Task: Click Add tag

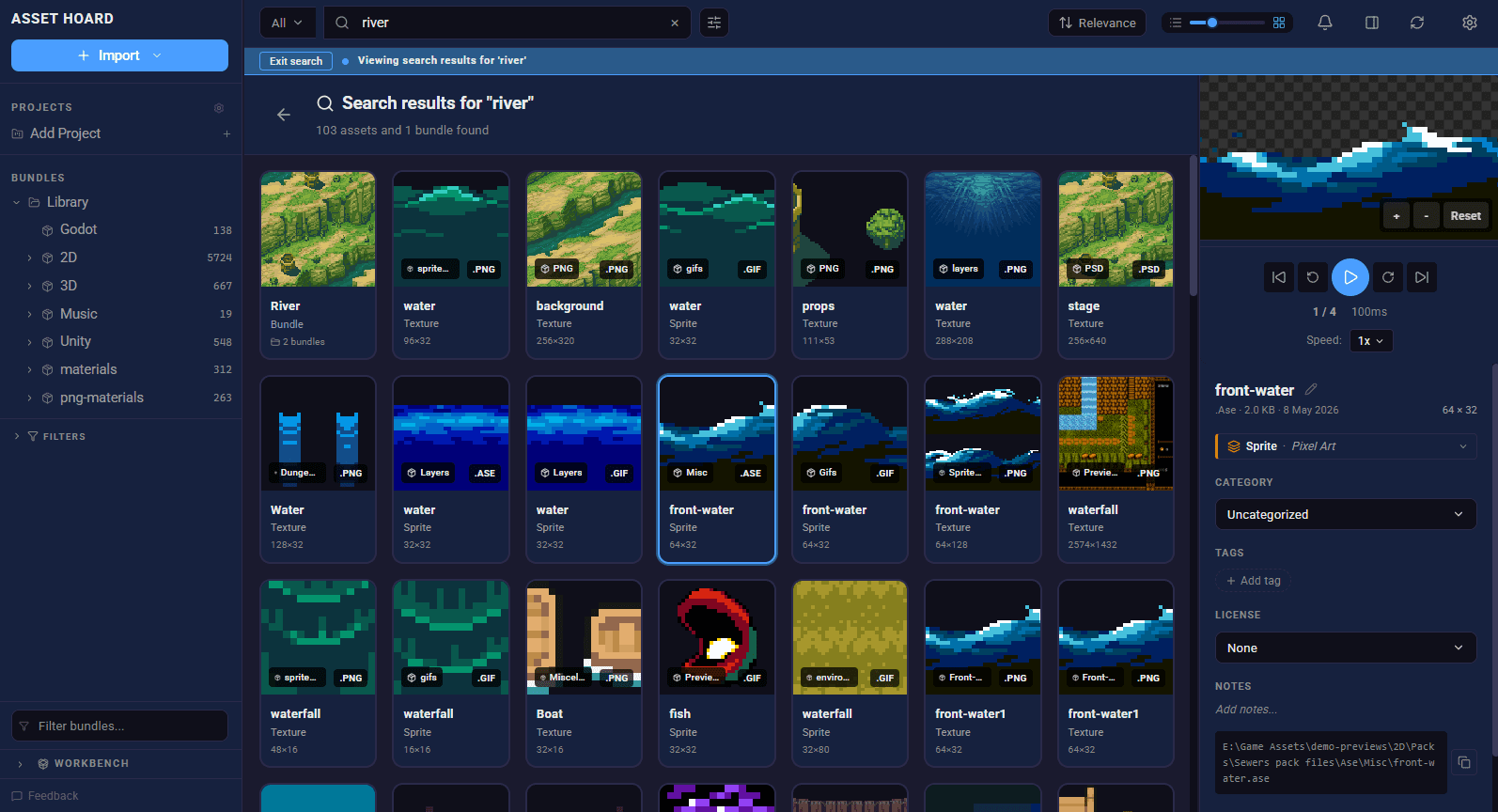Action: tap(1253, 581)
